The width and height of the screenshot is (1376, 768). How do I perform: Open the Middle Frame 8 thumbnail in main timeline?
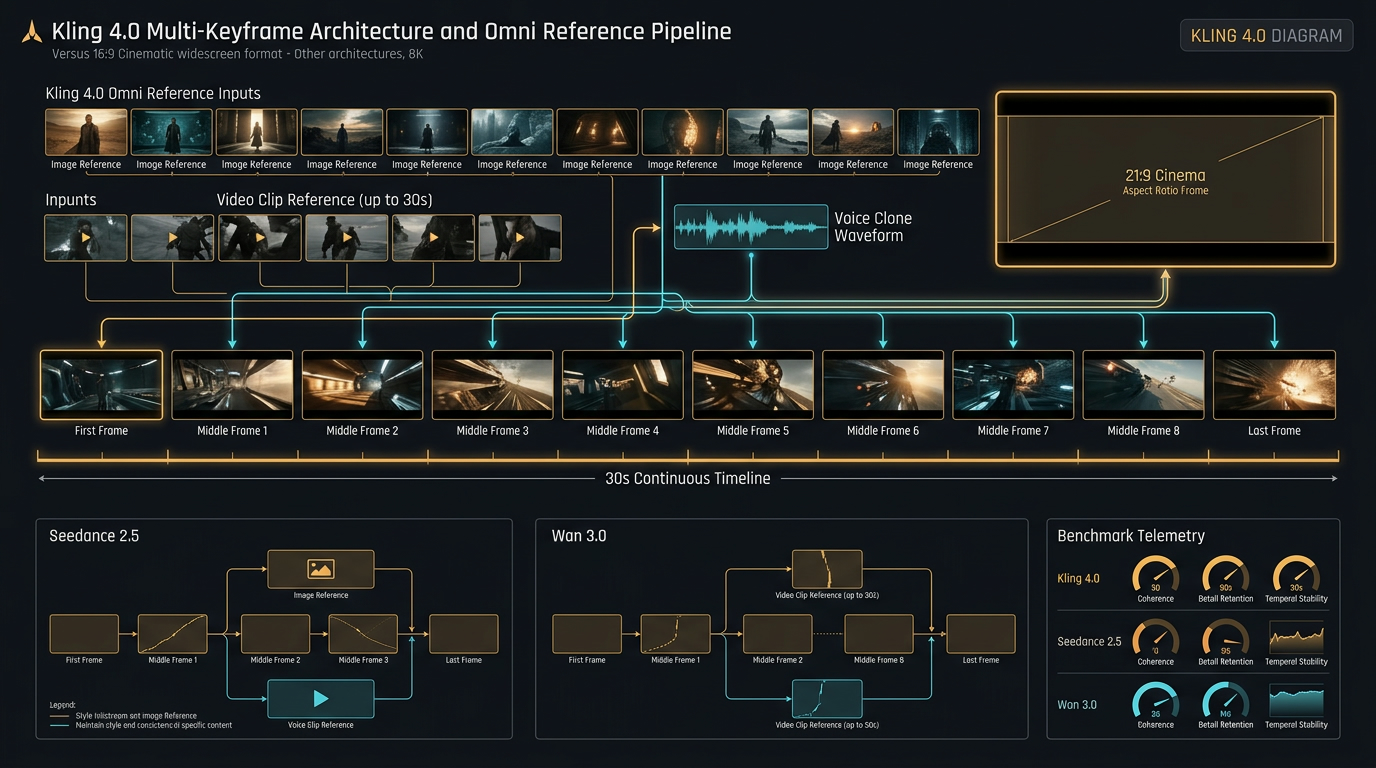[x=1143, y=384]
